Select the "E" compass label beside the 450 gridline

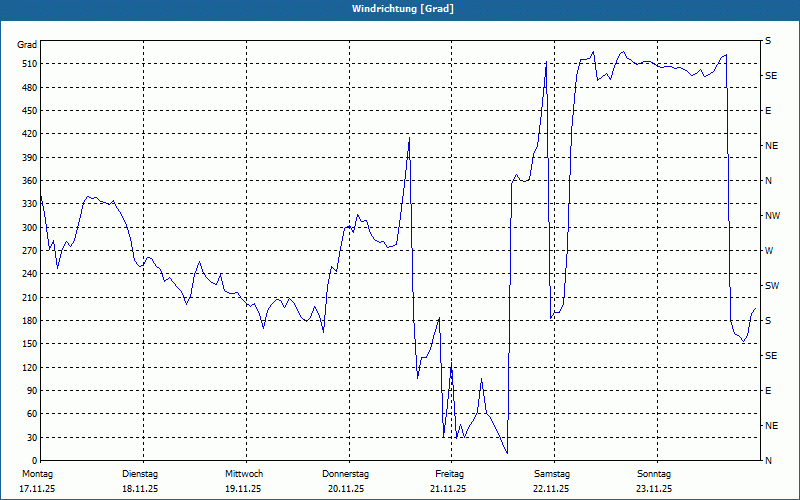click(x=768, y=111)
